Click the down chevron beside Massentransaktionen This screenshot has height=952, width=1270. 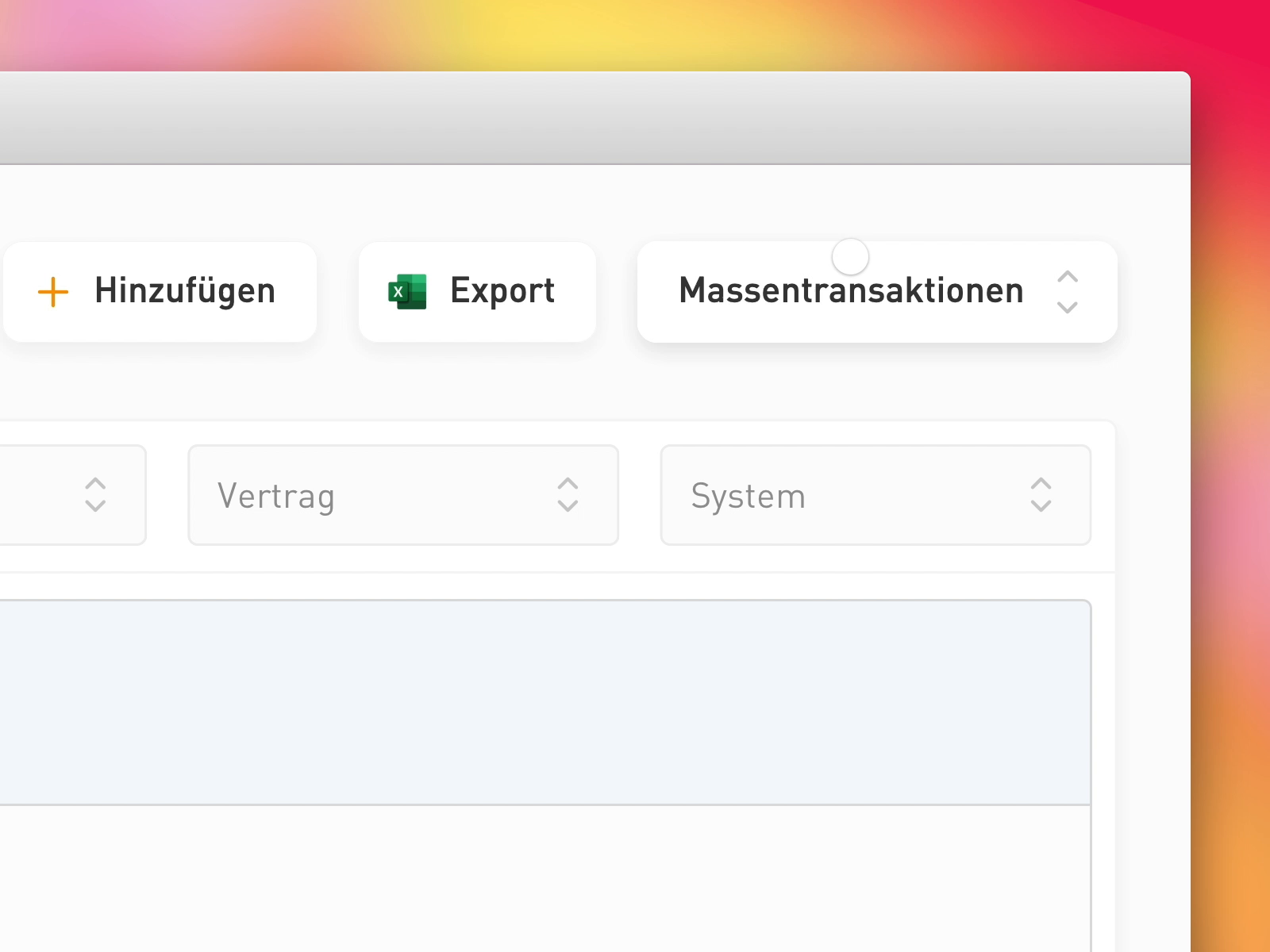pyautogui.click(x=1068, y=307)
